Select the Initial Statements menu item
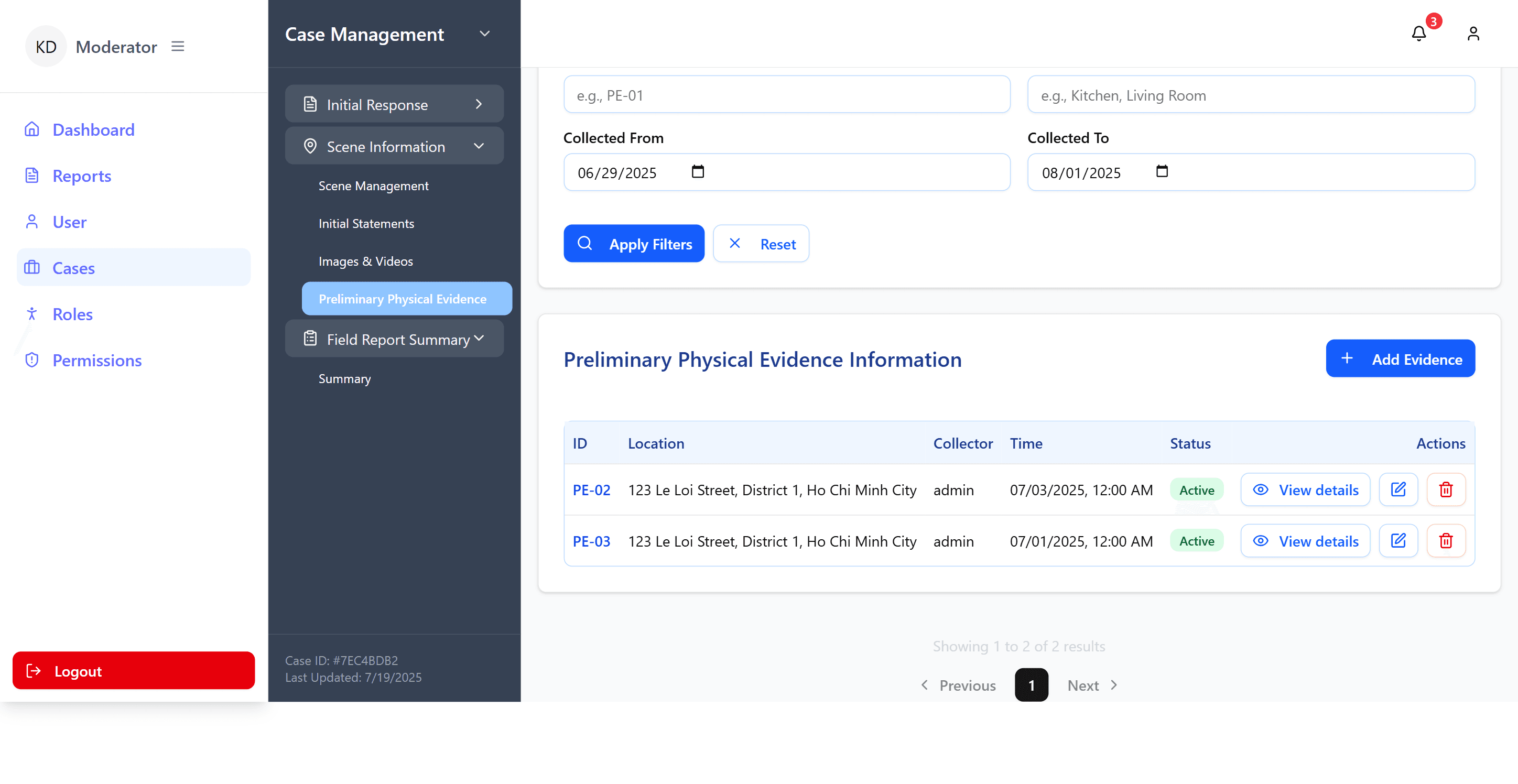1518x784 pixels. click(366, 223)
